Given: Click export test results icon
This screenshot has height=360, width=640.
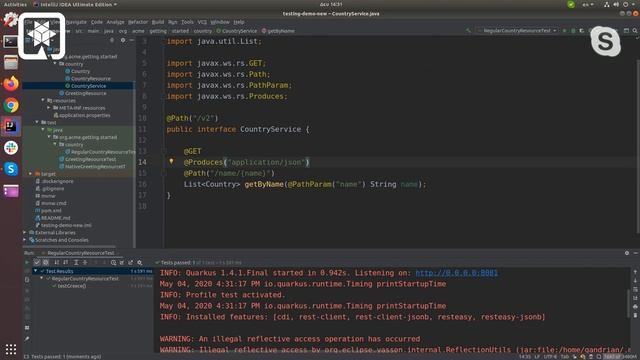Looking at the screenshot, I should [x=131, y=262].
